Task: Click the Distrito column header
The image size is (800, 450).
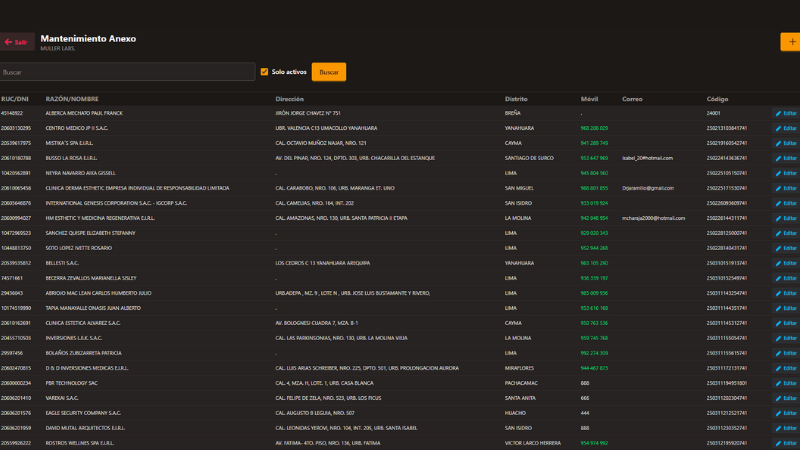Action: click(x=516, y=99)
